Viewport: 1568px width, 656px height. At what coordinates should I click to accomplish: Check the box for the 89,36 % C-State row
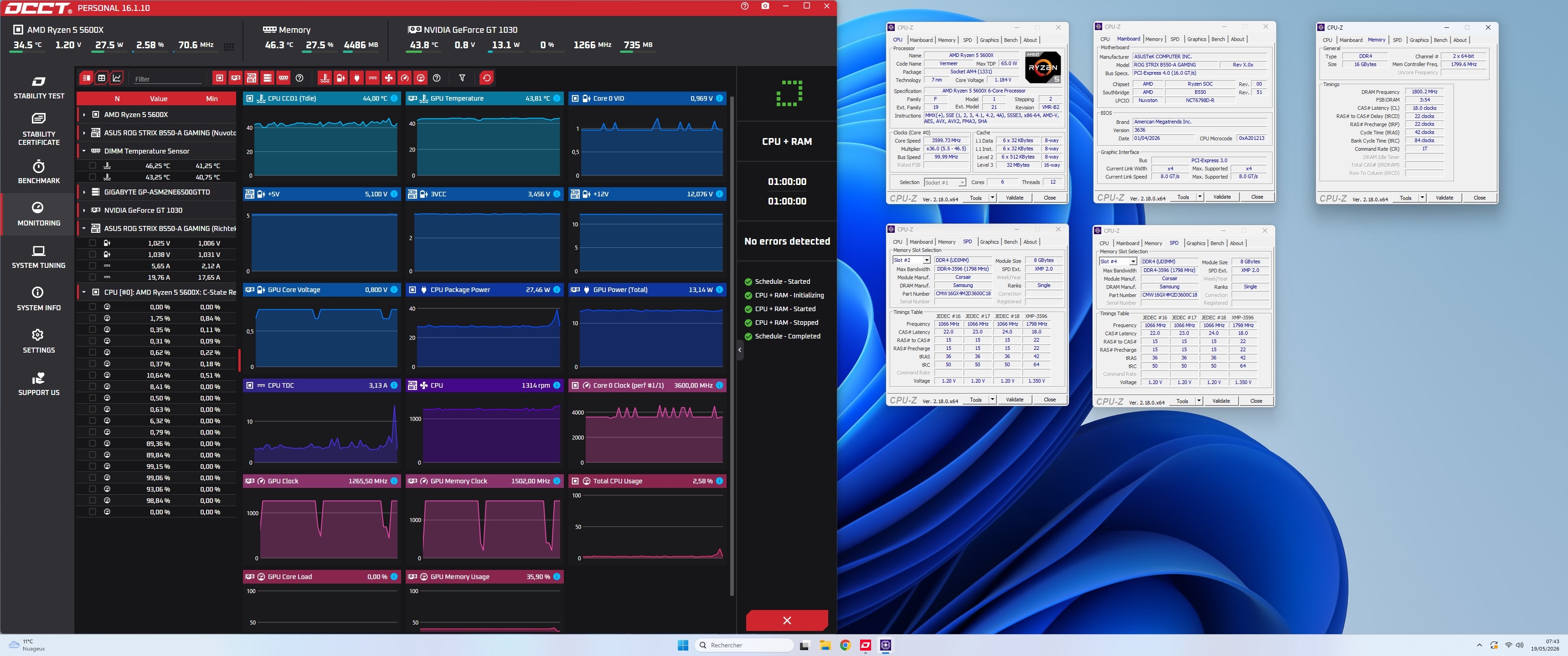93,444
